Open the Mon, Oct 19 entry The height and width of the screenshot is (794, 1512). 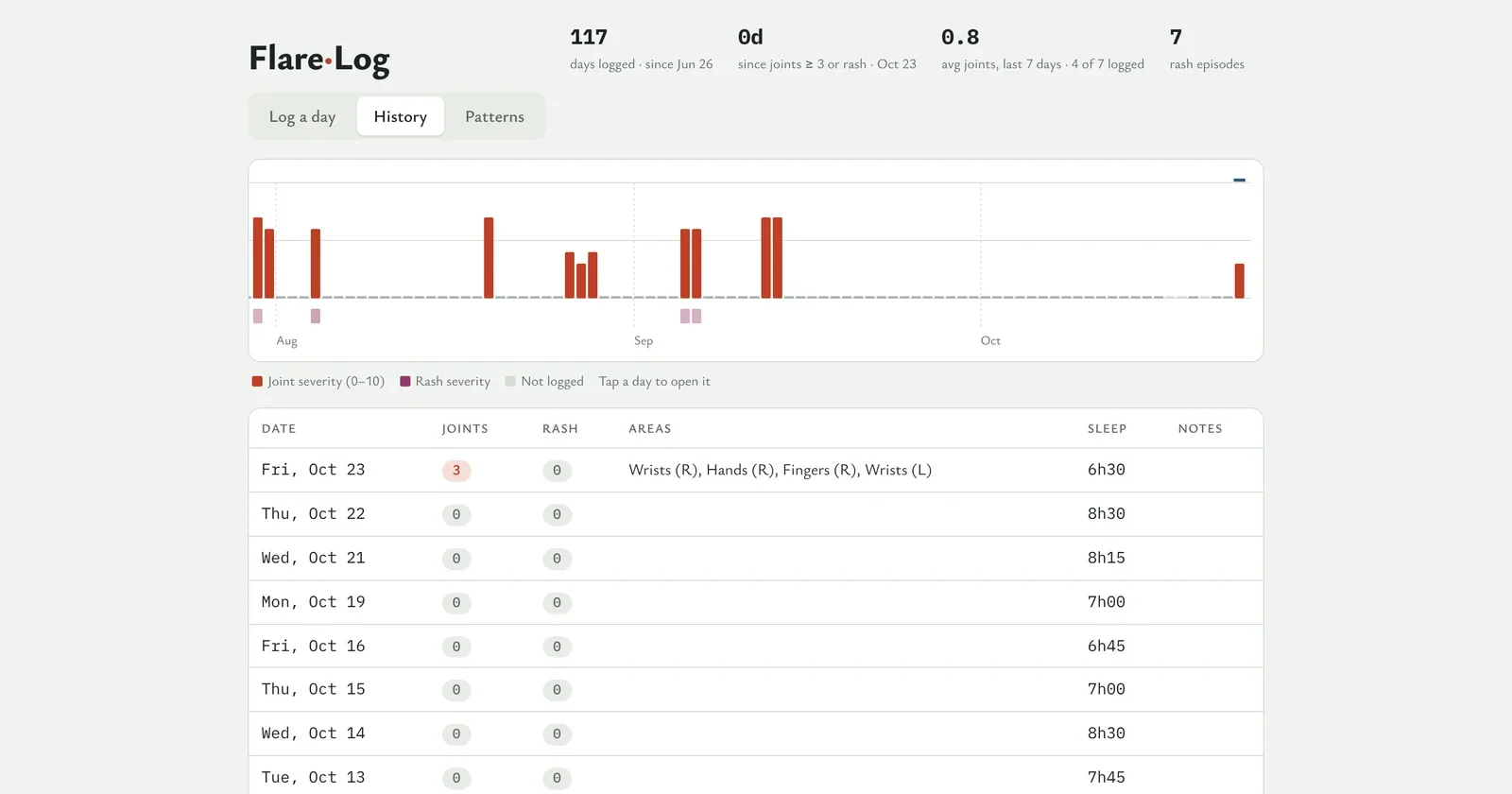click(x=756, y=602)
